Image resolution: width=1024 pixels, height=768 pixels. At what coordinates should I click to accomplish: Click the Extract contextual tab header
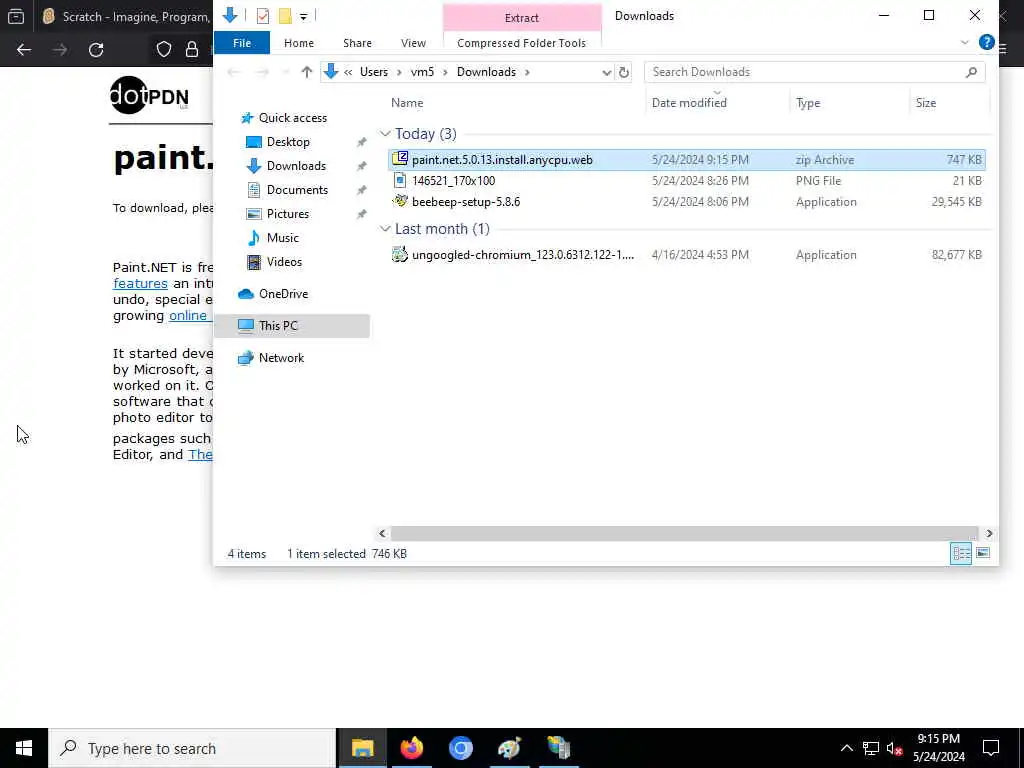[x=521, y=18]
